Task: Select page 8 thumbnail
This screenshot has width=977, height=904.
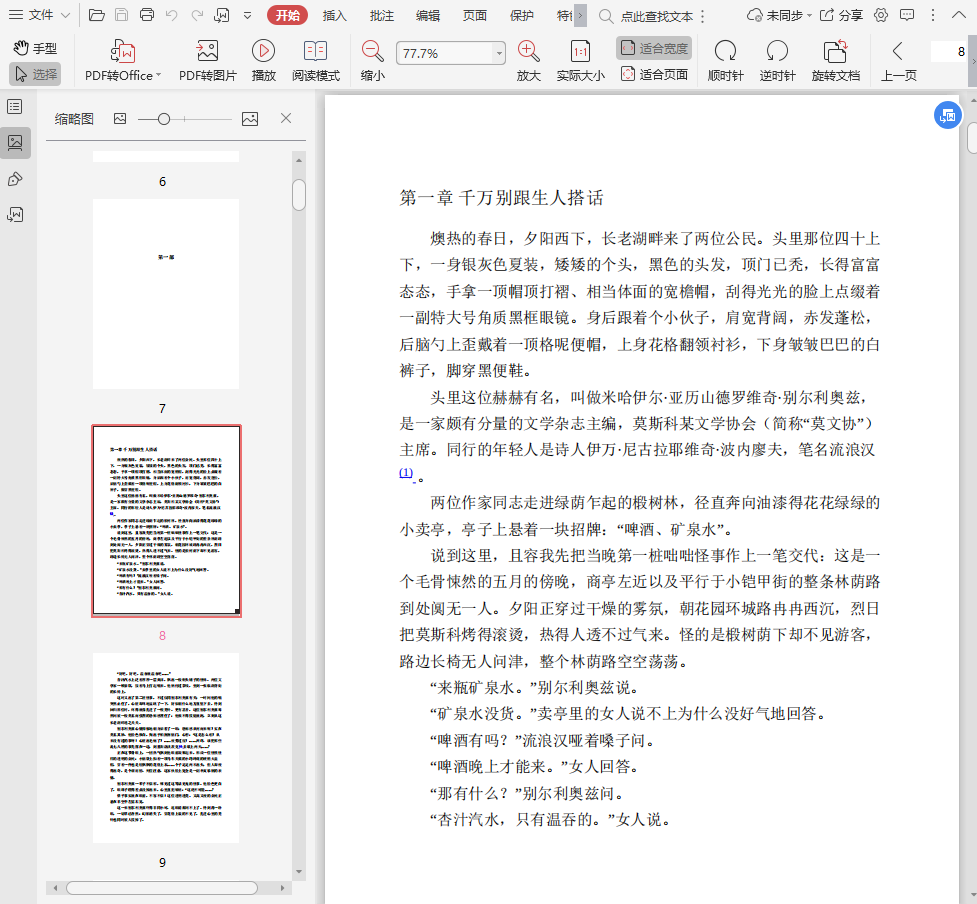Action: pyautogui.click(x=166, y=521)
